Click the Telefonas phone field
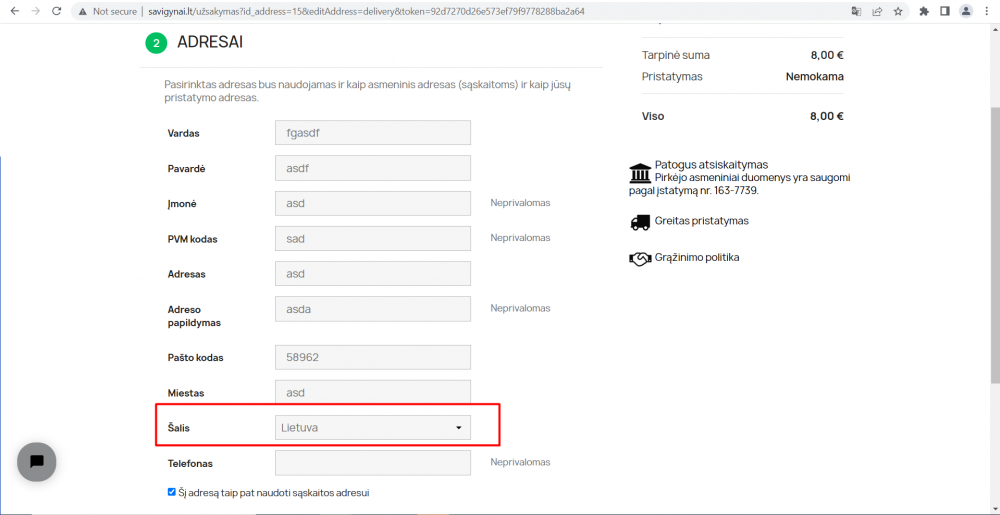The width and height of the screenshot is (1000, 515). coord(373,463)
